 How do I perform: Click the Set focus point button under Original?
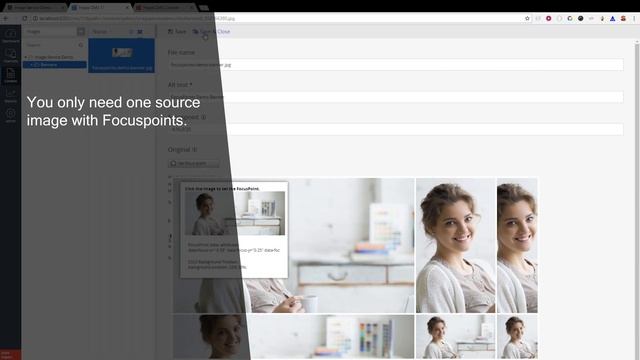click(193, 163)
